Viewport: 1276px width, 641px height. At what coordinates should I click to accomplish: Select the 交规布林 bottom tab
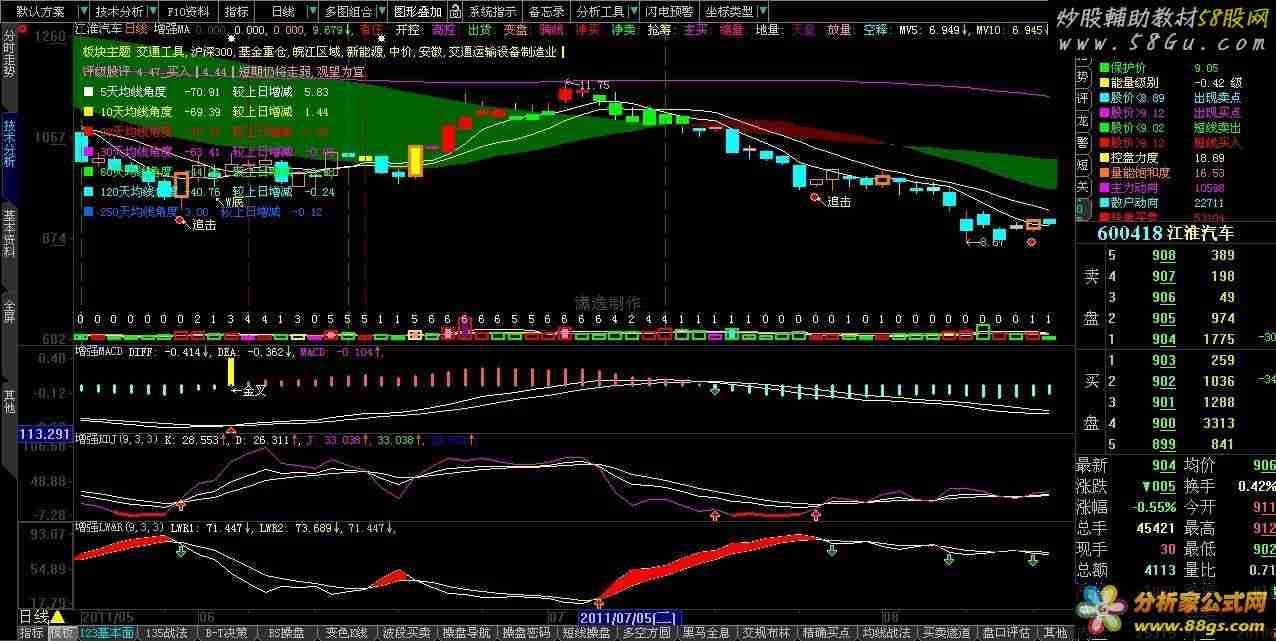pyautogui.click(x=766, y=633)
